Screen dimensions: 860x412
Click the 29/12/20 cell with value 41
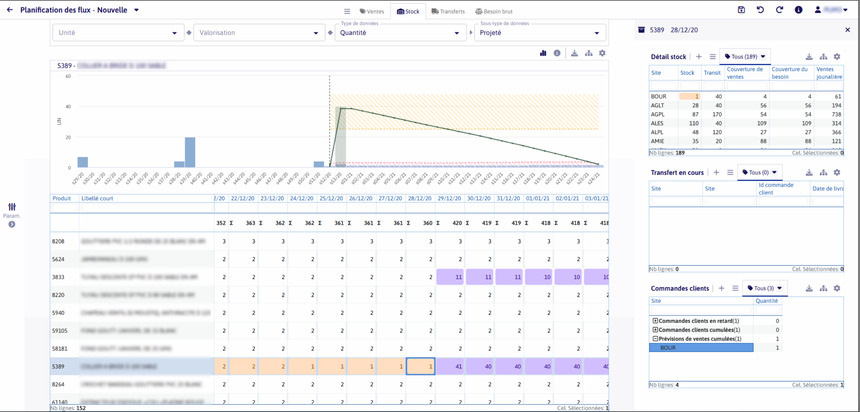(450, 366)
